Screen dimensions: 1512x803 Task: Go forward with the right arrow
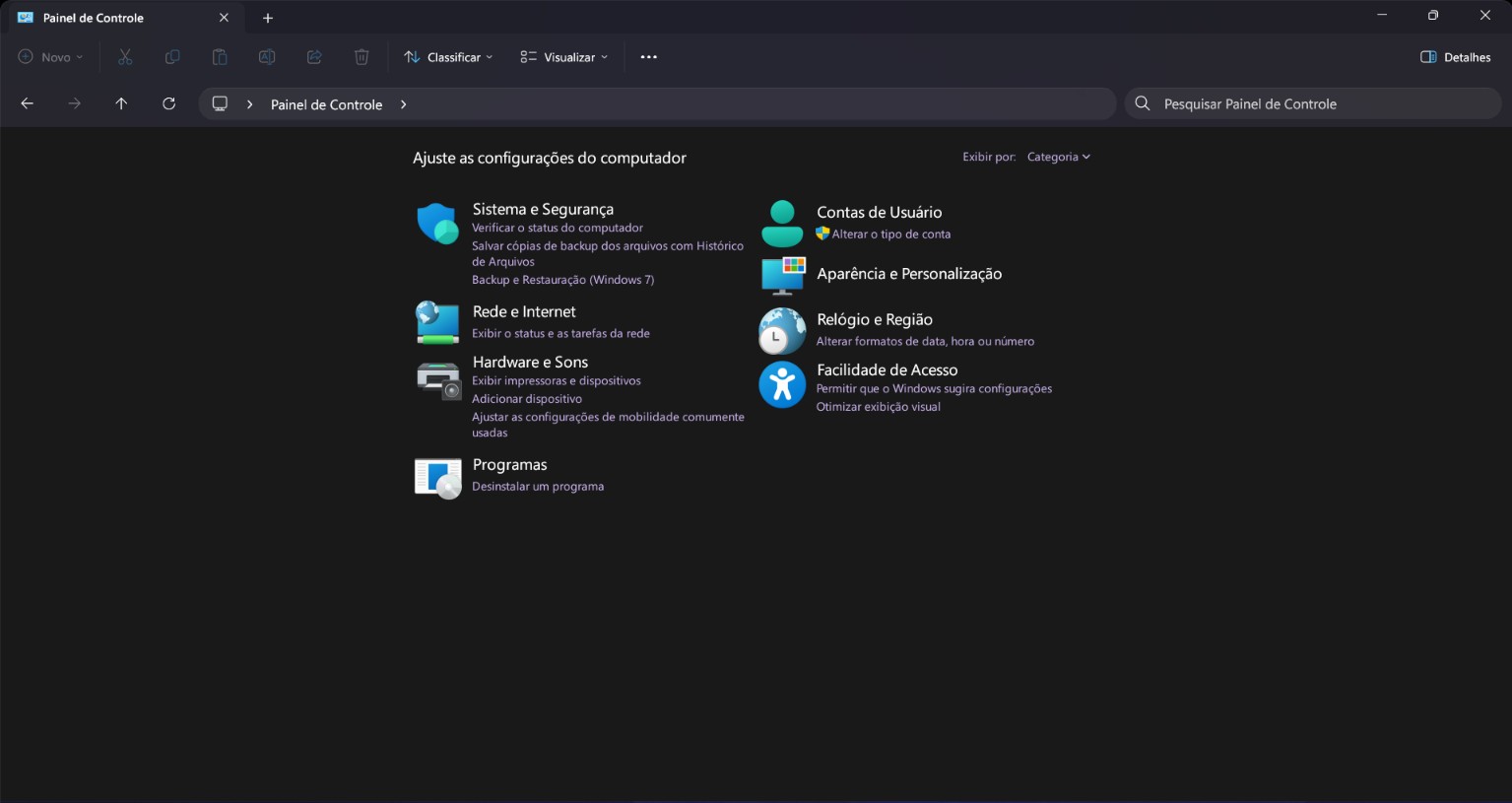point(74,103)
